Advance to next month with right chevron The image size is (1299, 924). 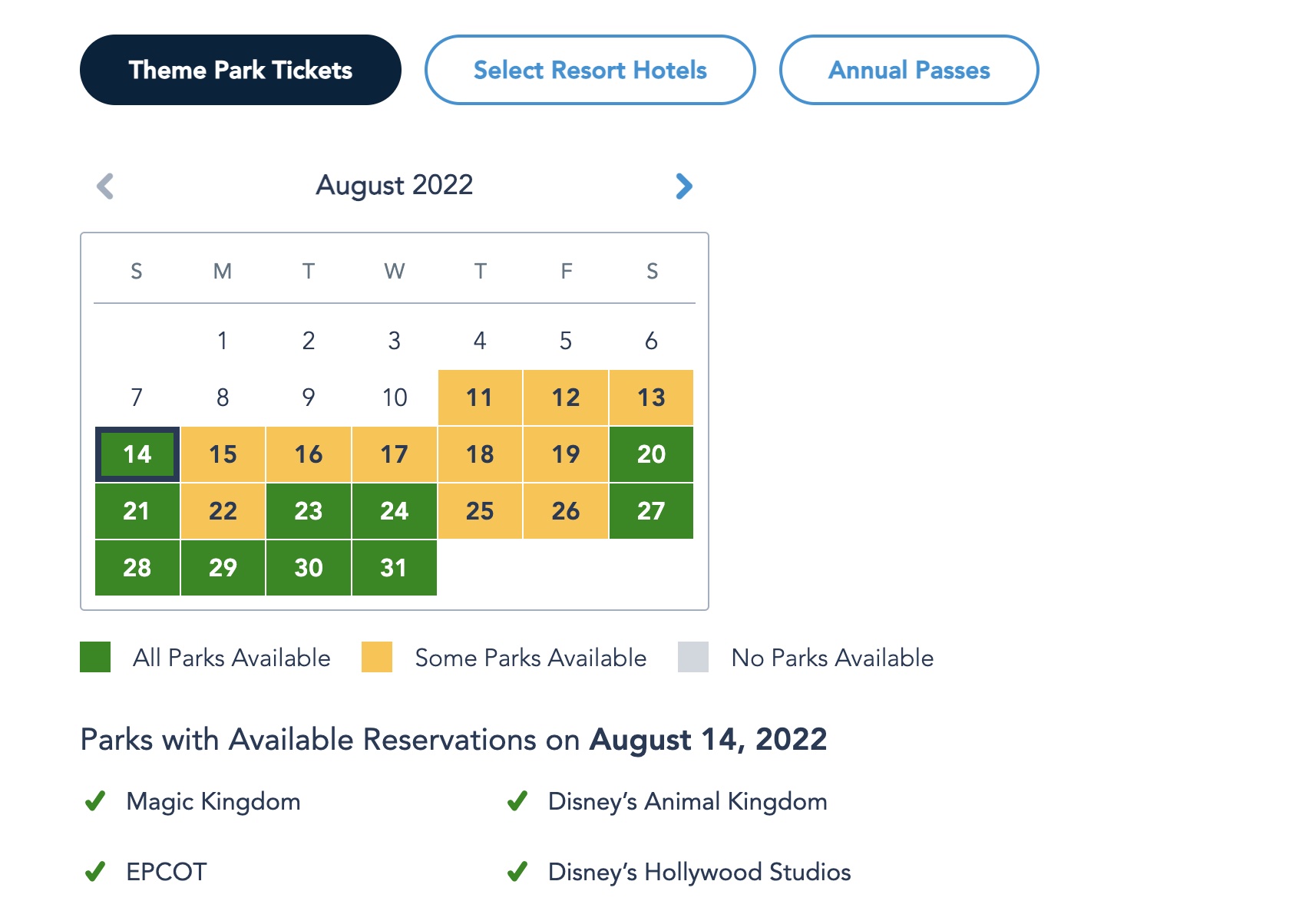coord(683,186)
